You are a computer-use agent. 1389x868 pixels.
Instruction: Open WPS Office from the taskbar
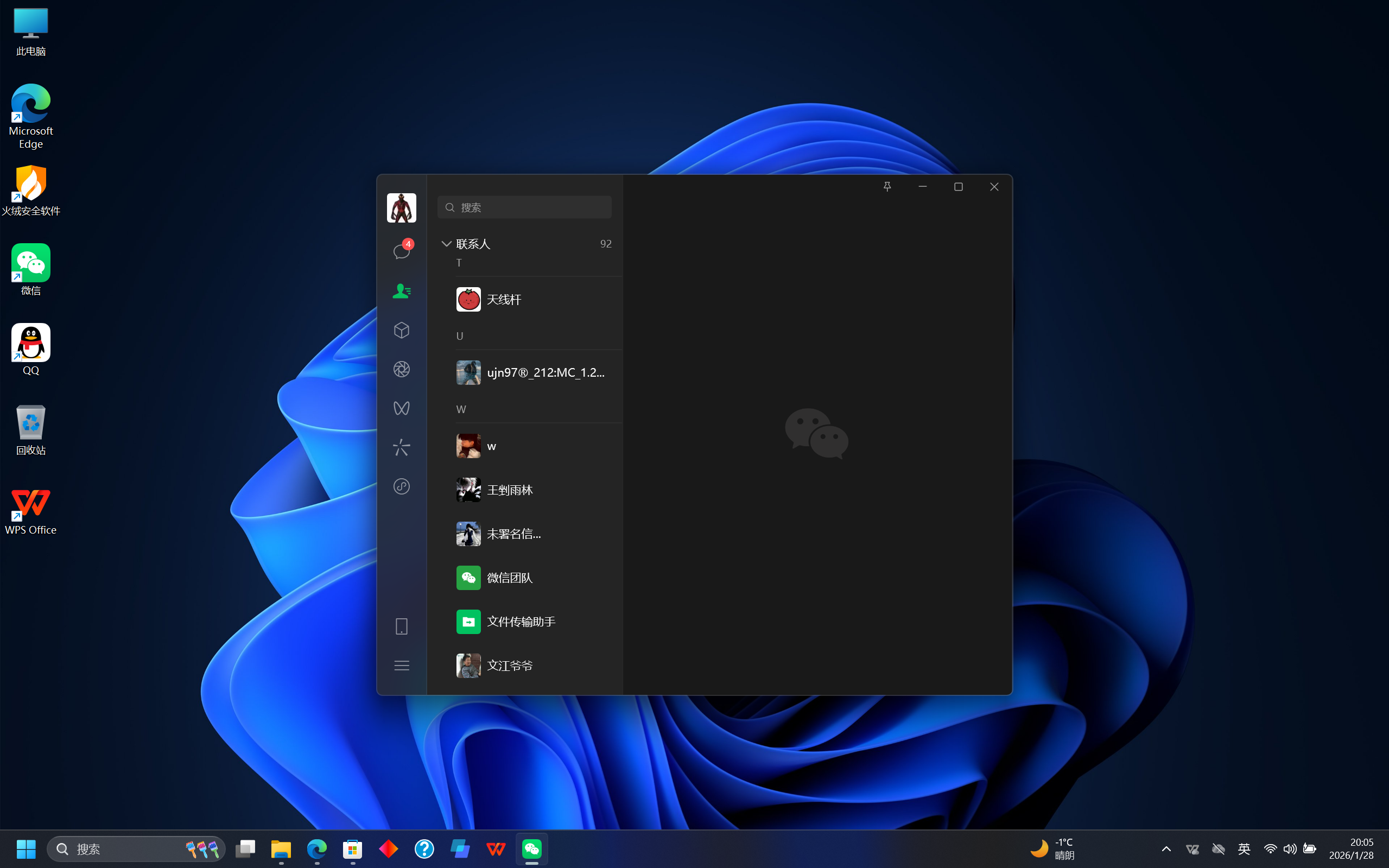point(496,848)
